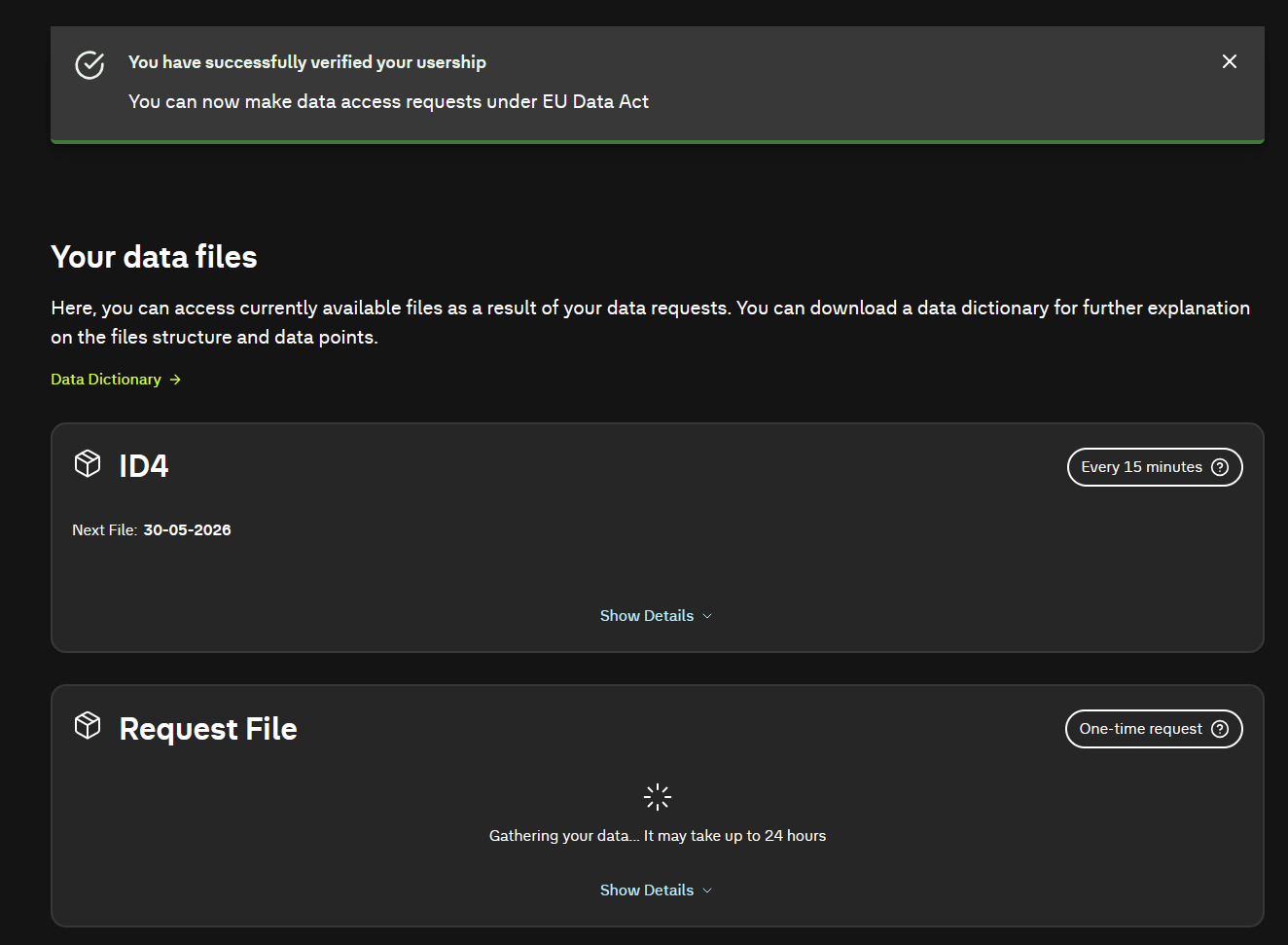This screenshot has height=945, width=1288.
Task: Click the Every 15 minutes badge
Action: 1155,467
